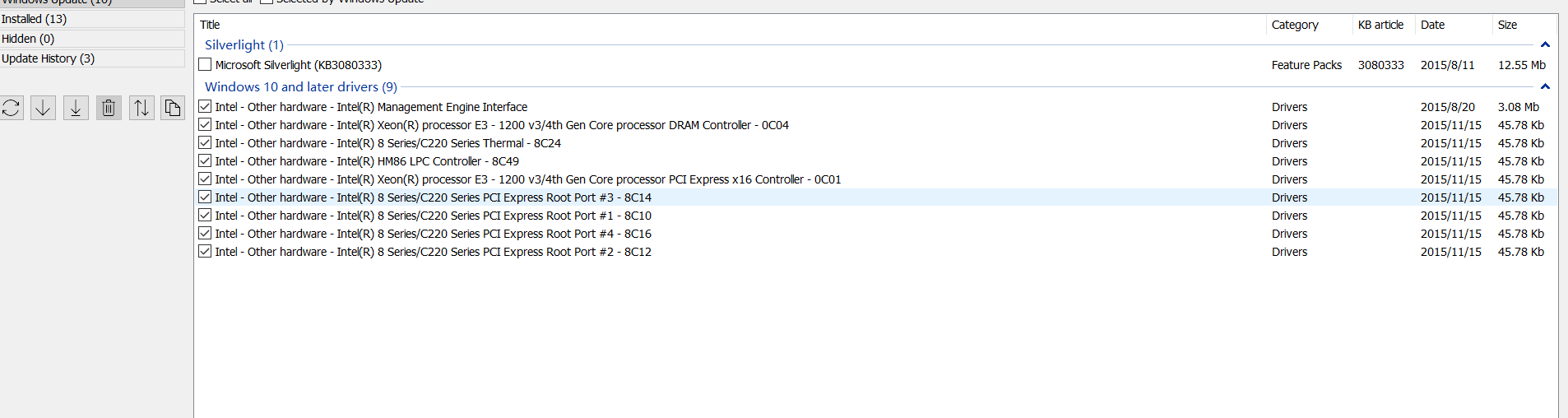Image resolution: width=1568 pixels, height=418 pixels.
Task: Select the Root Port #3 - 8C14 title
Action: pos(434,197)
